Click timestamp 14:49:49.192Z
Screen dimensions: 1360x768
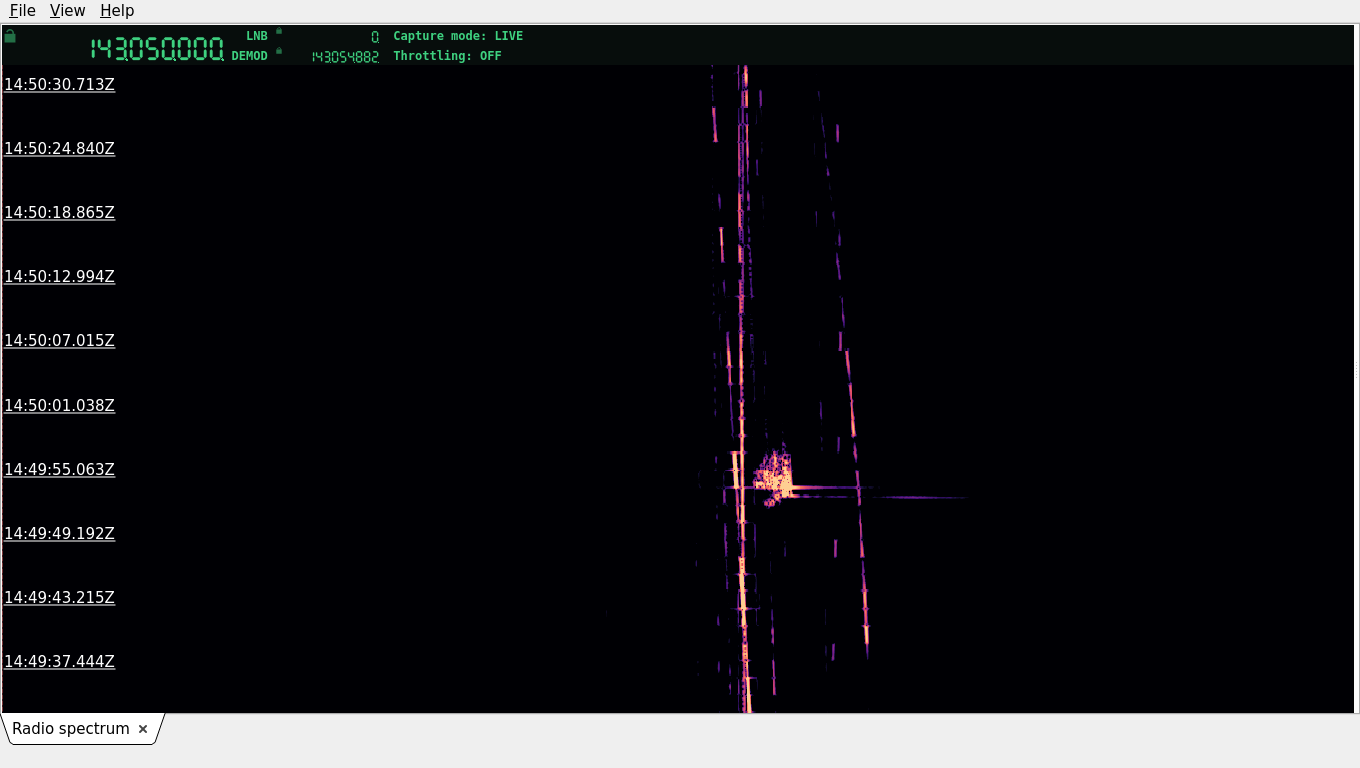pyautogui.click(x=59, y=534)
